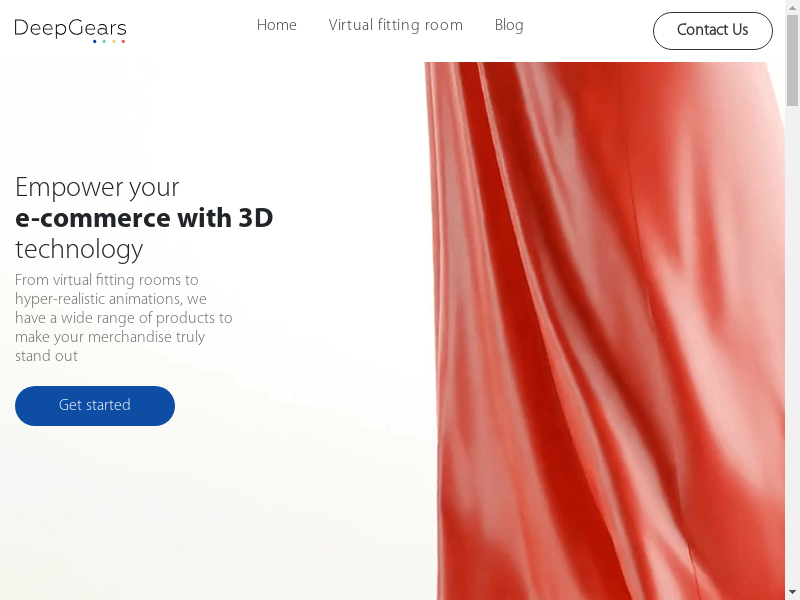This screenshot has width=800, height=600.
Task: Open the Blog navigation link
Action: [x=509, y=26]
